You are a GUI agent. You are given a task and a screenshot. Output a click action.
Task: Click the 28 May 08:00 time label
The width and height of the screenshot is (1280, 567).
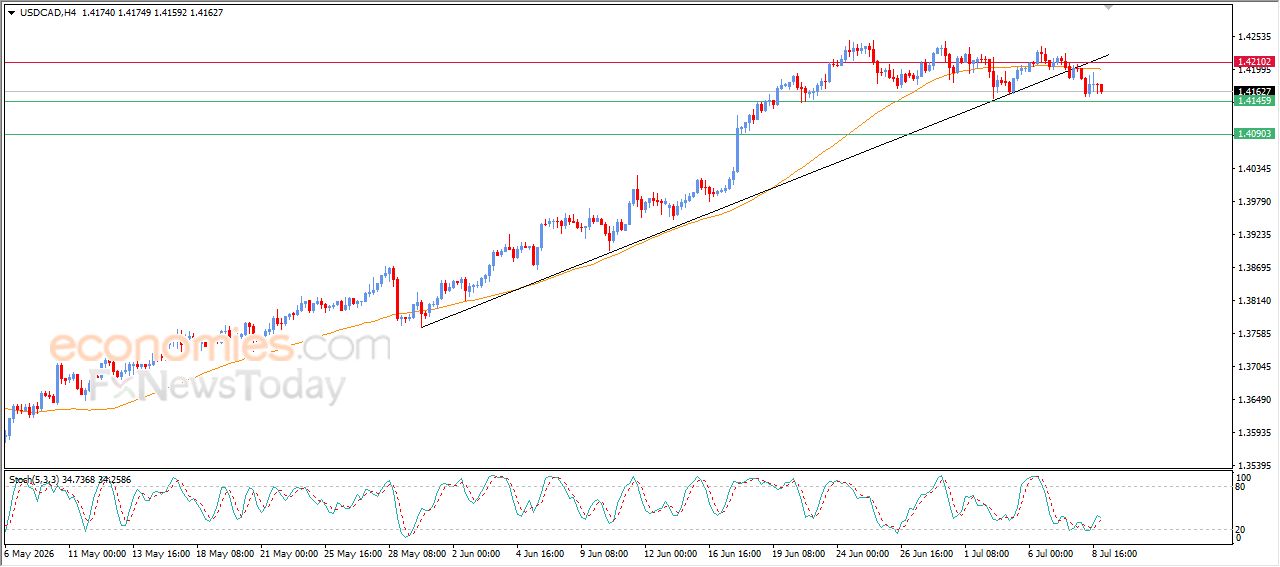(417, 553)
